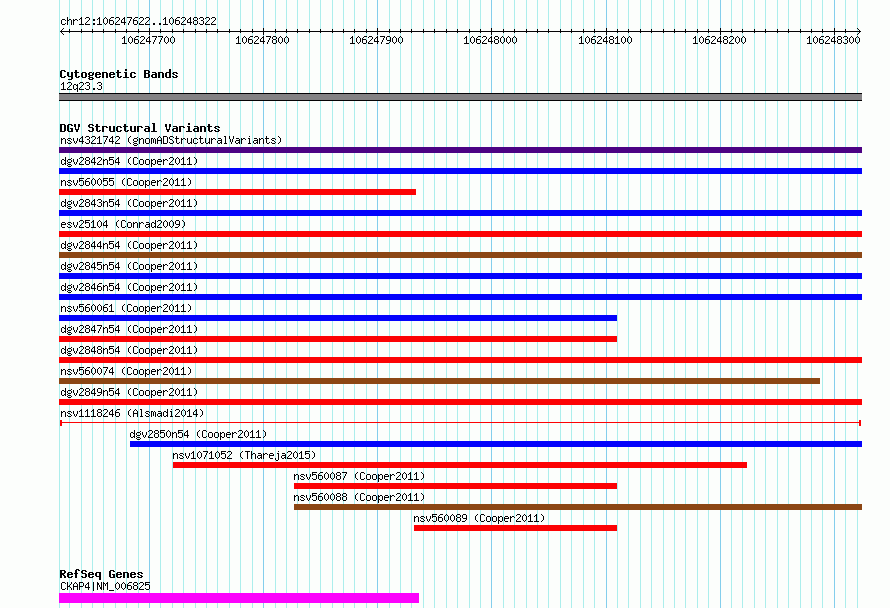Click the Cytogenetic Bands track title
The image size is (890, 608).
[119, 74]
